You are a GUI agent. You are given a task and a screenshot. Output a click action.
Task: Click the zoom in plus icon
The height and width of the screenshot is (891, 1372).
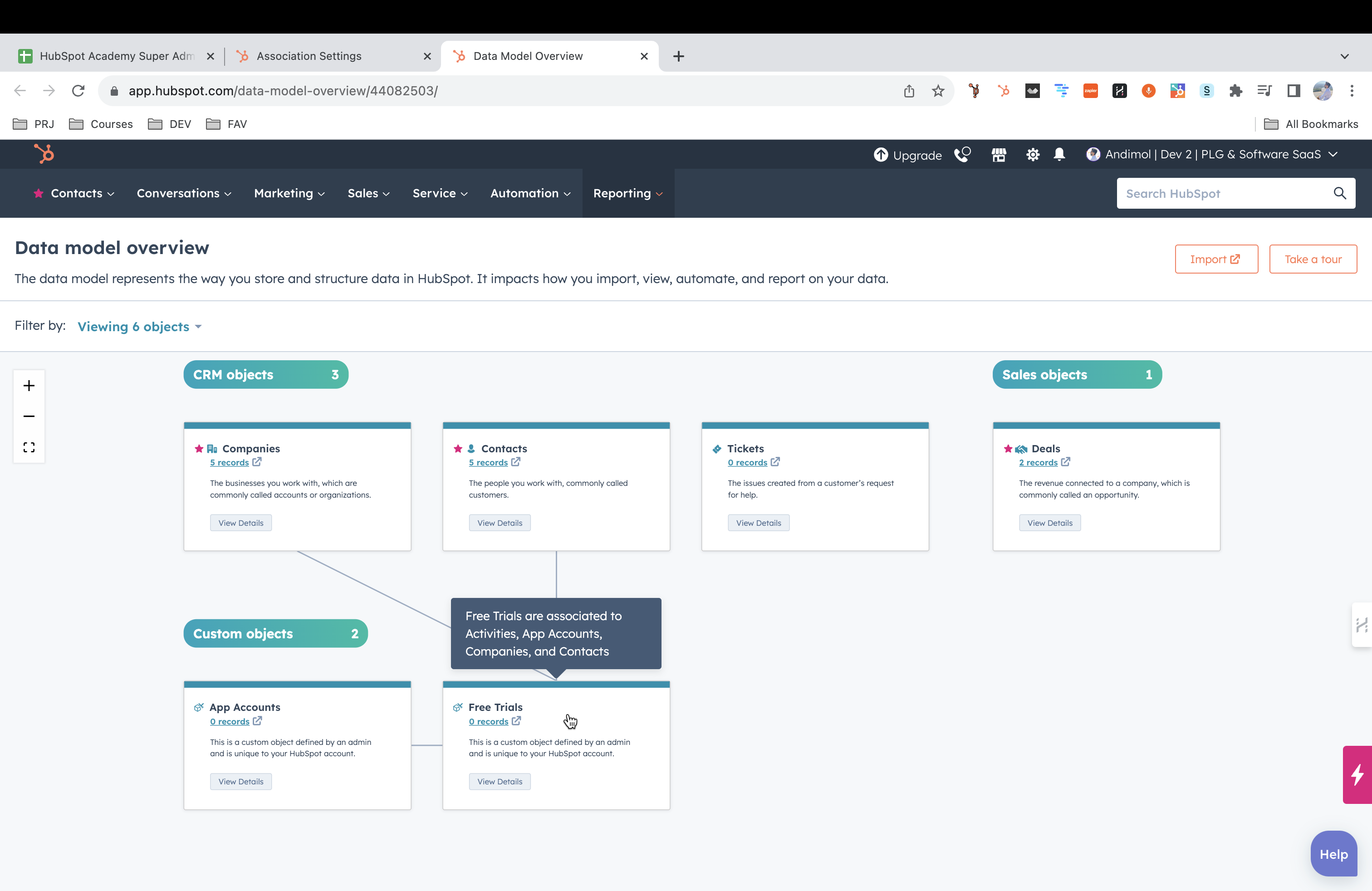coord(29,386)
